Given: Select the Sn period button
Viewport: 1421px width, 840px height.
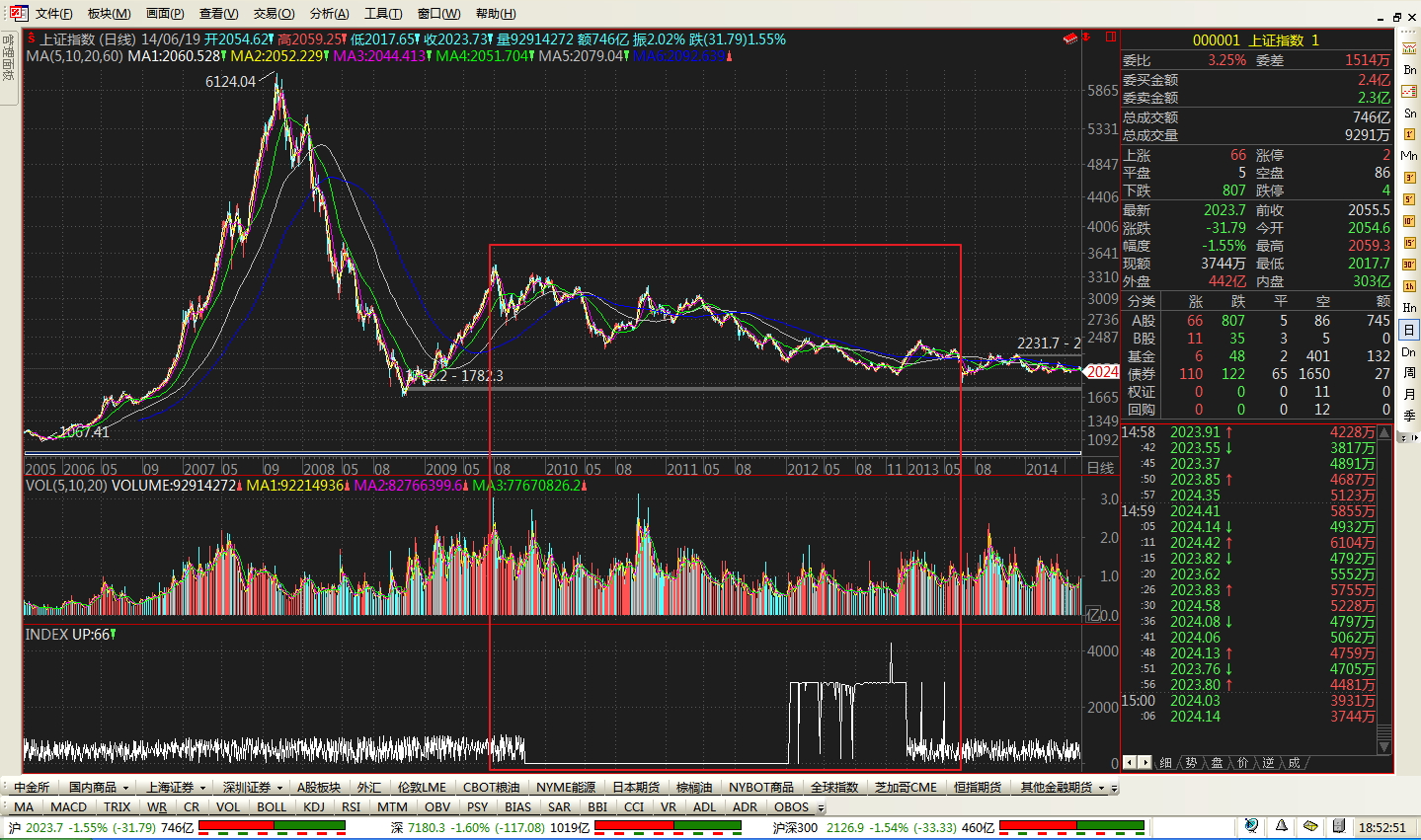Looking at the screenshot, I should [1409, 114].
